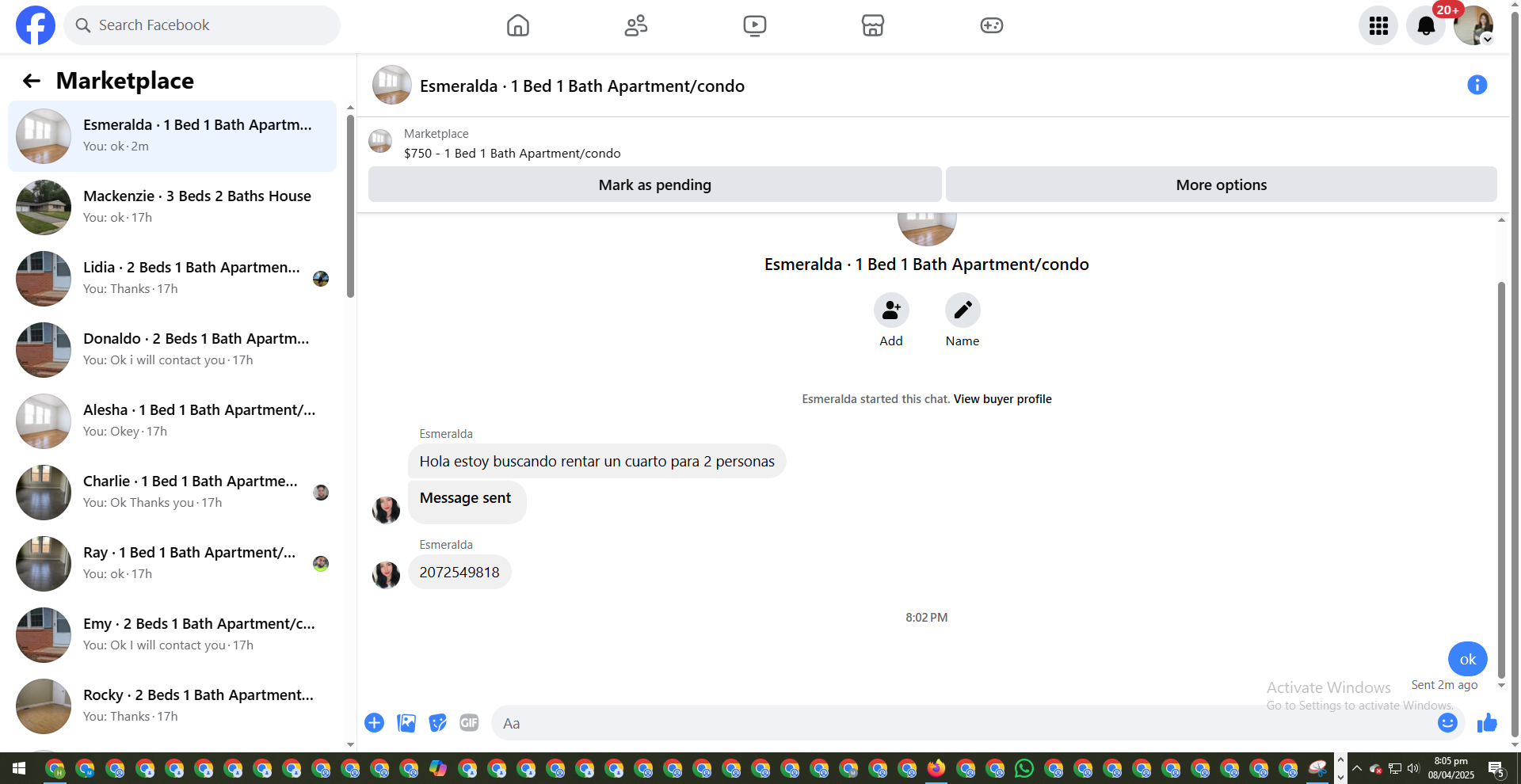This screenshot has height=784, width=1521.
Task: Click the Add people icon
Action: click(x=891, y=310)
